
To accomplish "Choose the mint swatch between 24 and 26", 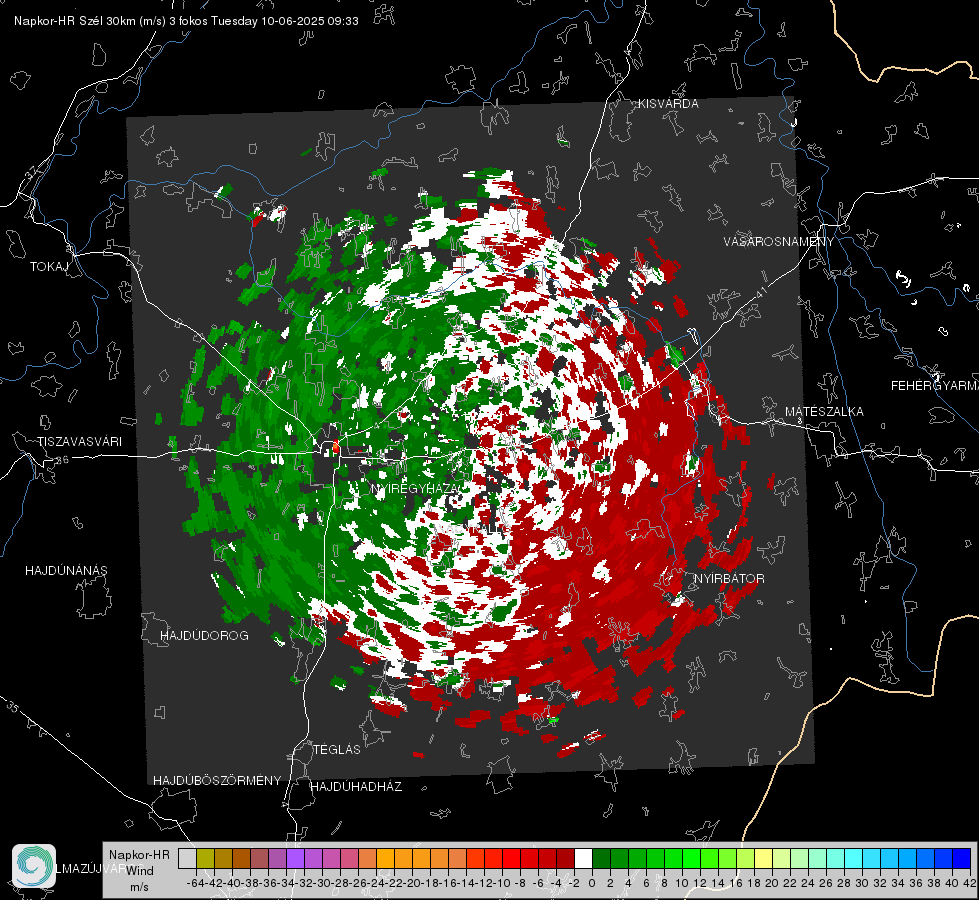I will point(817,858).
